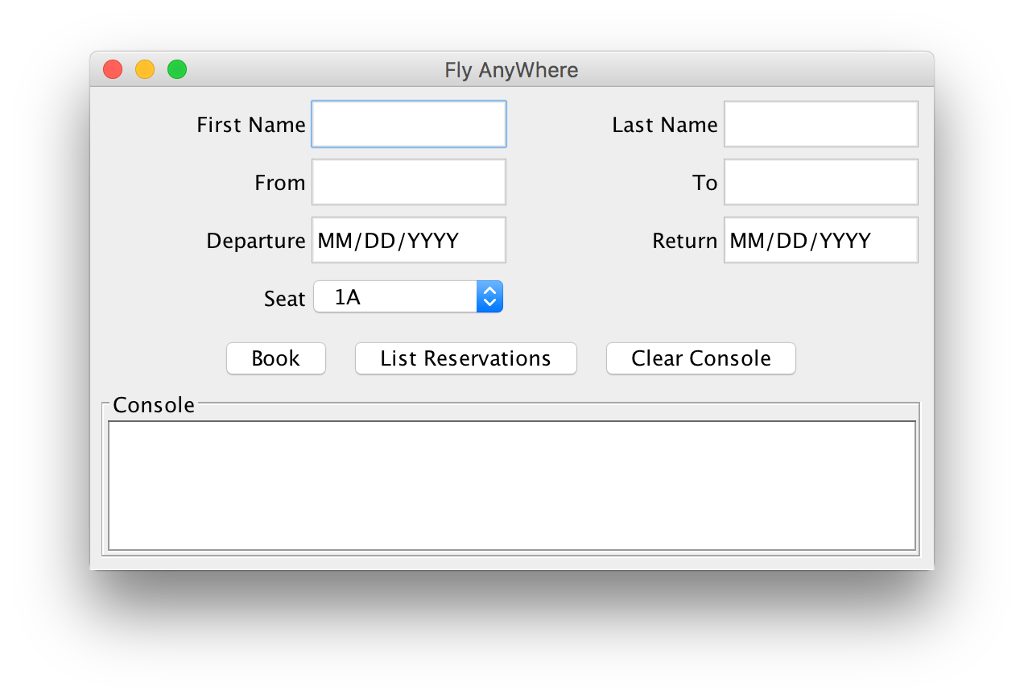Click the Console panel label
The image size is (1024, 699).
tap(153, 405)
